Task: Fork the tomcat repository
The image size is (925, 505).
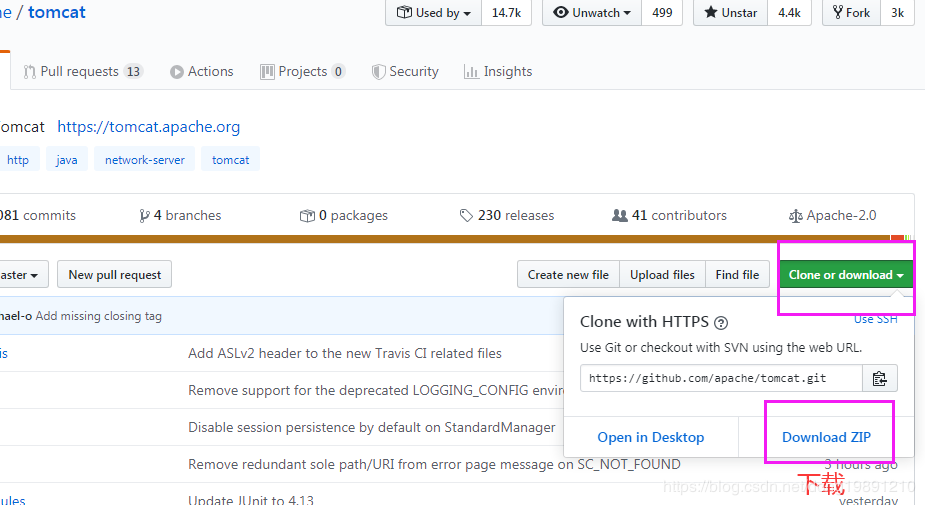Action: [851, 12]
